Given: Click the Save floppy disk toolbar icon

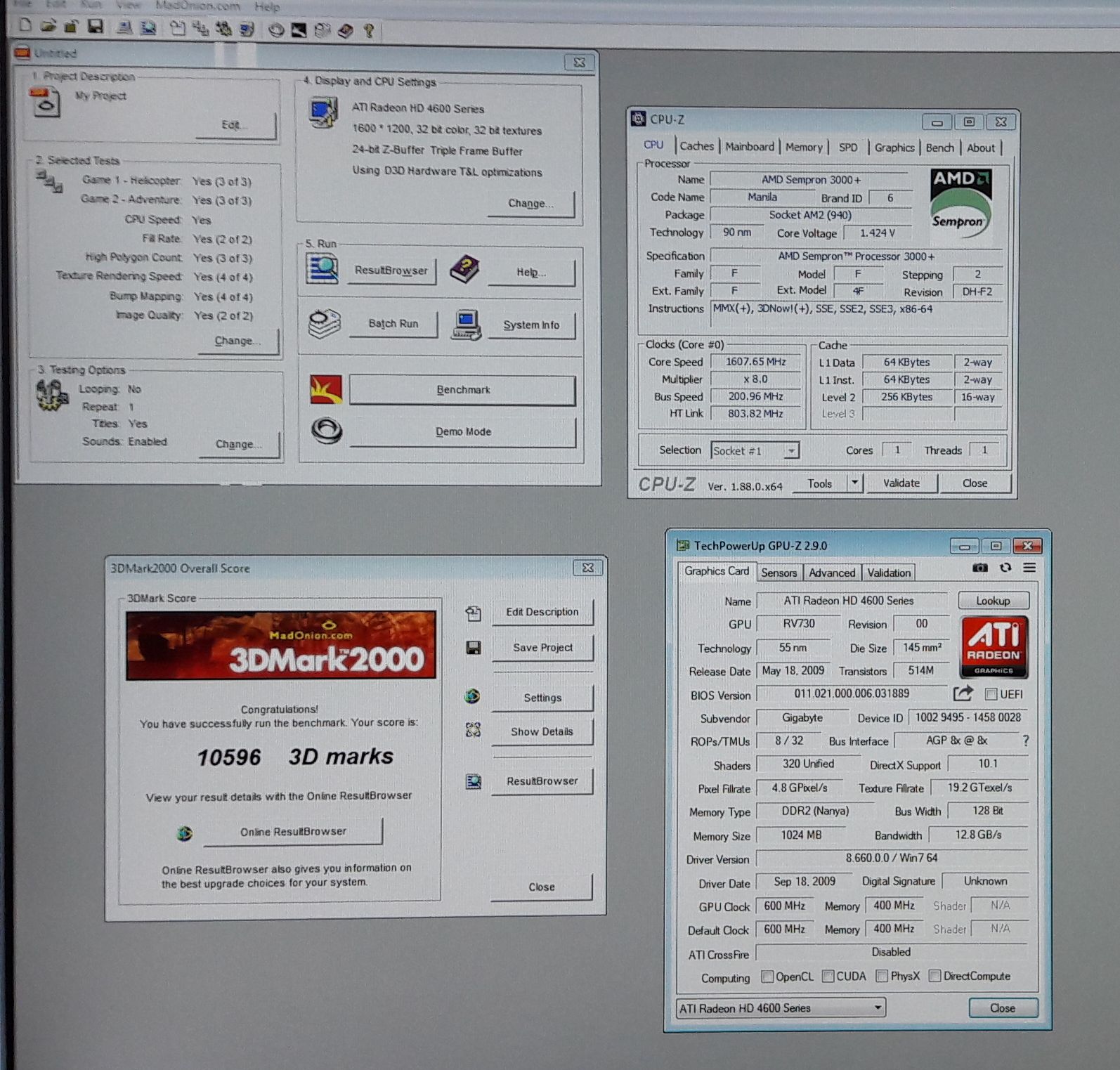Looking at the screenshot, I should tap(96, 27).
